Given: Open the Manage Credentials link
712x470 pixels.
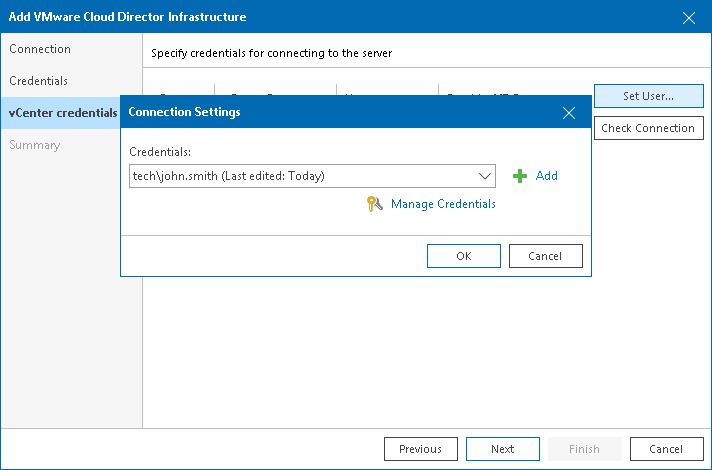Looking at the screenshot, I should [443, 204].
